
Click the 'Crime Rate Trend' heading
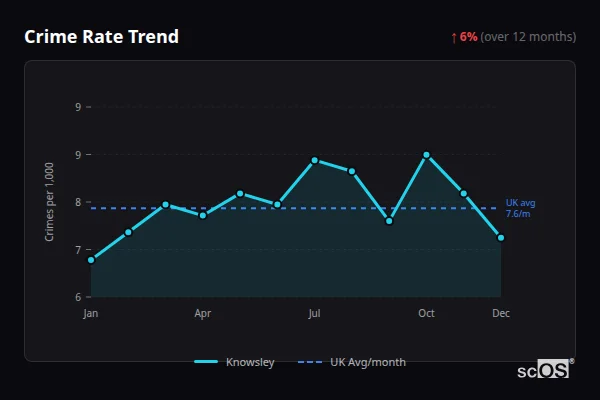(101, 37)
